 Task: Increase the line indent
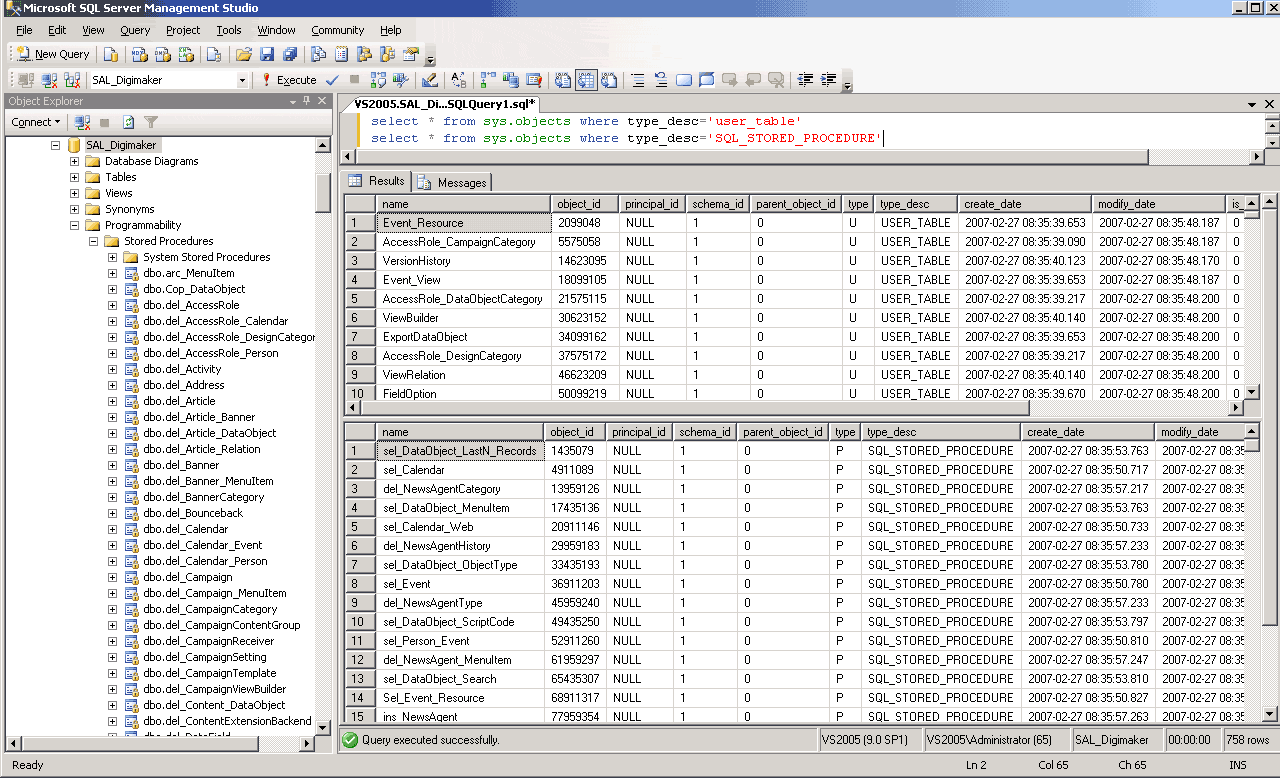(829, 80)
